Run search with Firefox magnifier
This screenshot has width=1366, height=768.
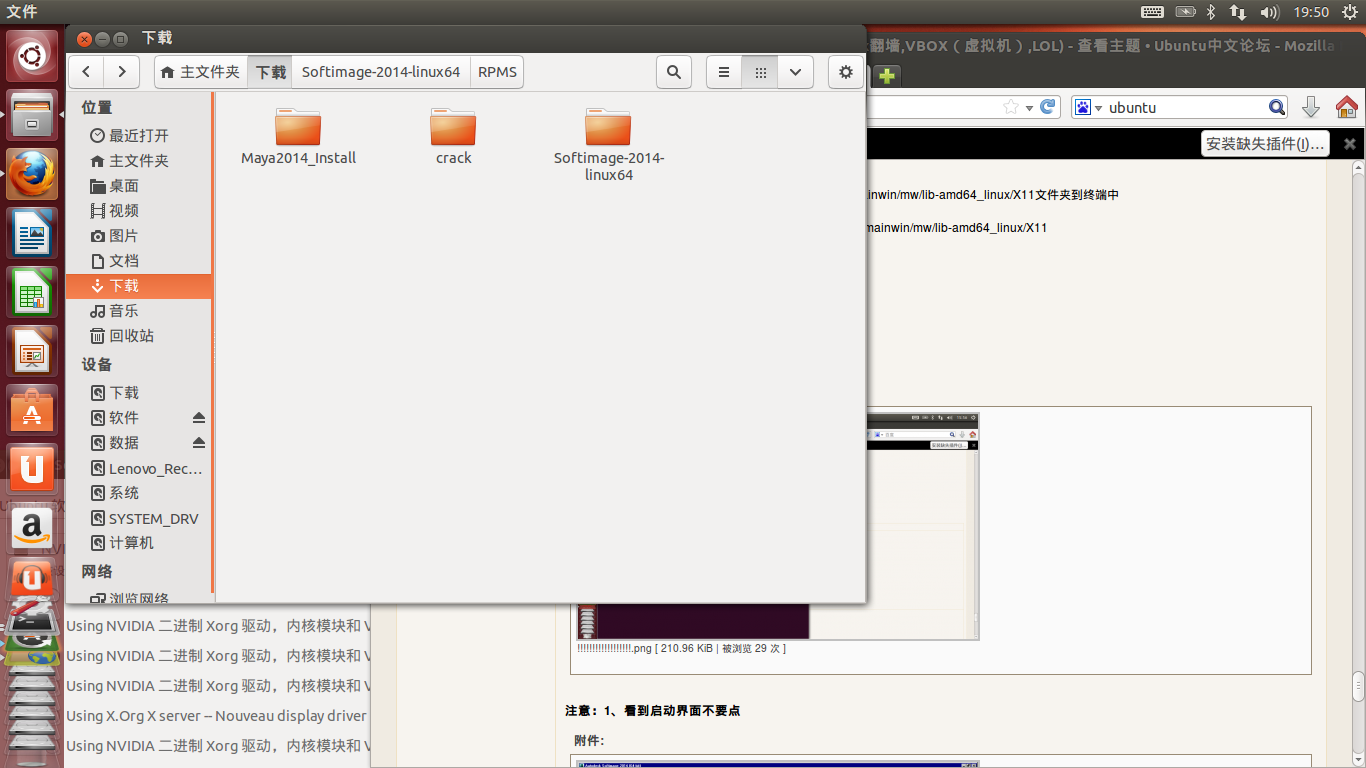click(x=1277, y=107)
